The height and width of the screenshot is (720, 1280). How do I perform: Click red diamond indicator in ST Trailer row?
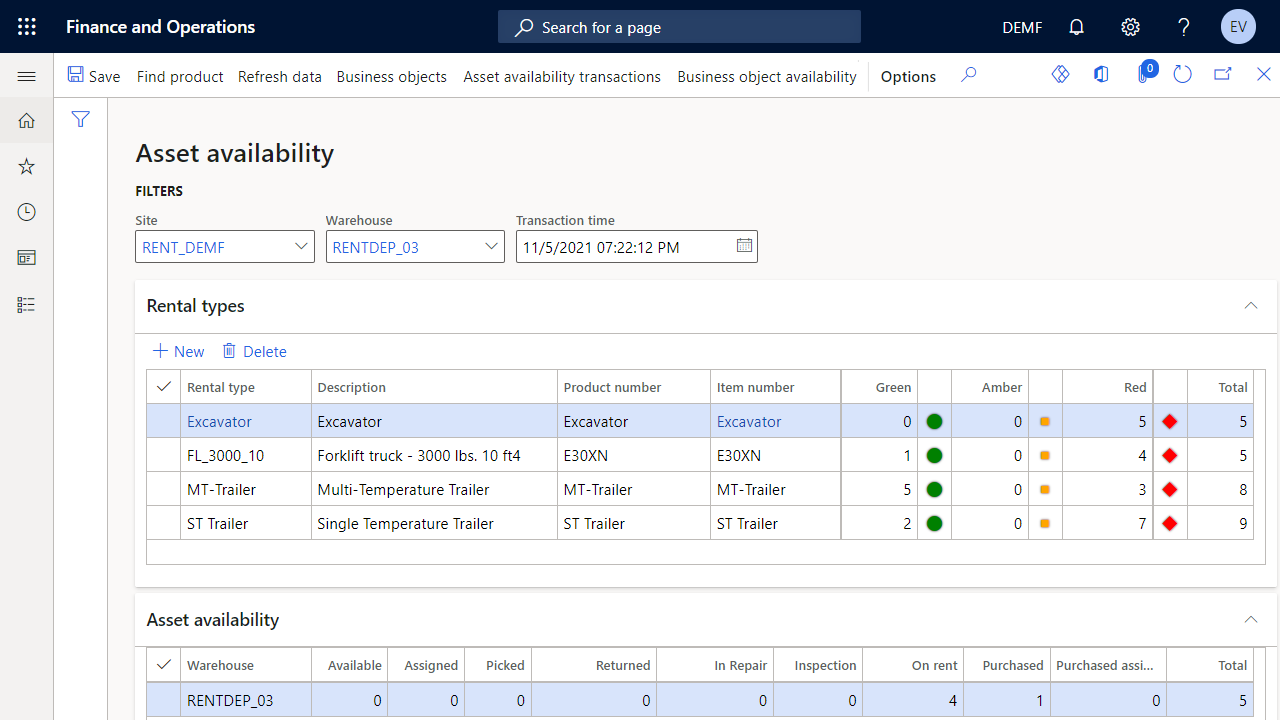point(1170,524)
